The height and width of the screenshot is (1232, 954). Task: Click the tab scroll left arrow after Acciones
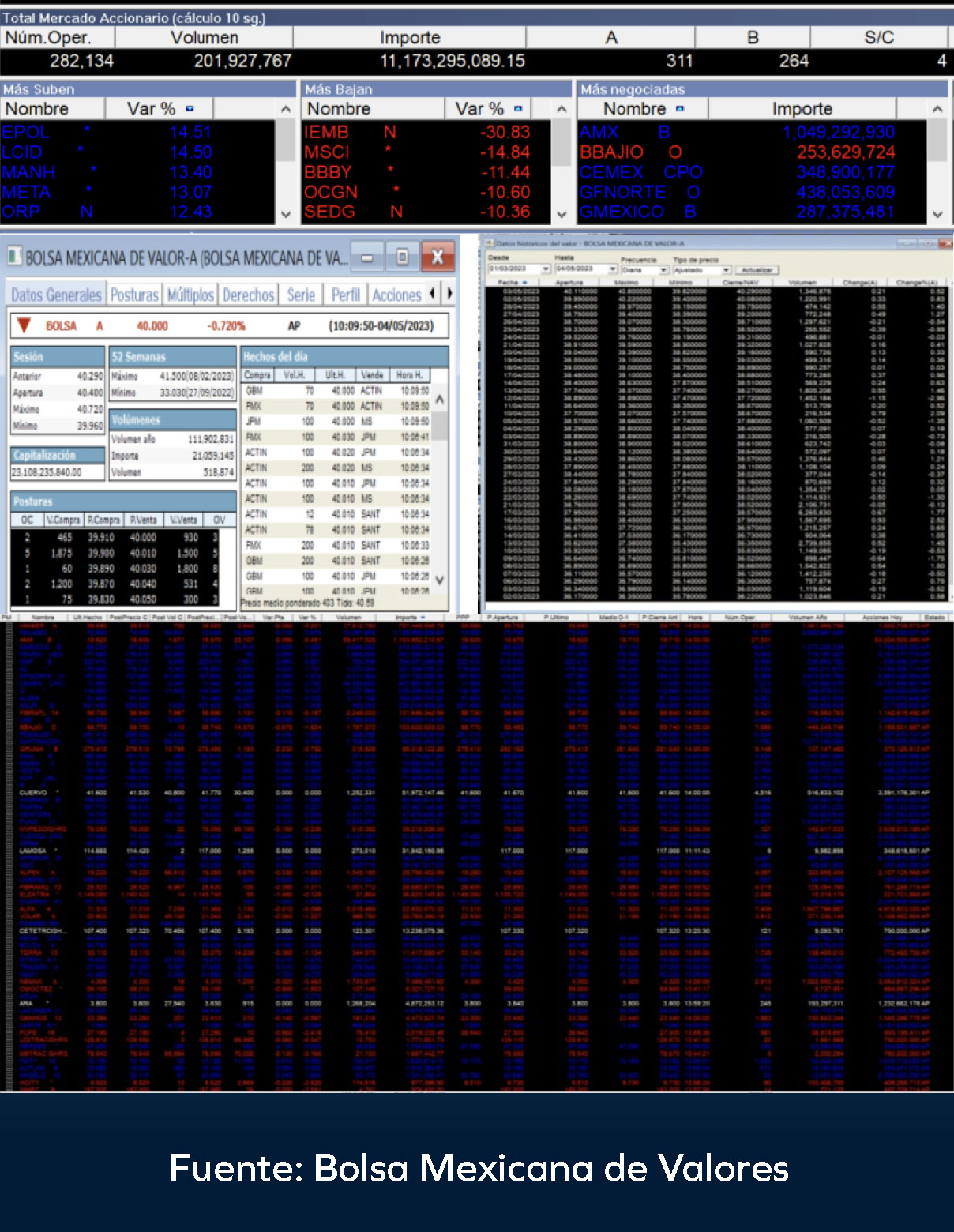[x=432, y=294]
